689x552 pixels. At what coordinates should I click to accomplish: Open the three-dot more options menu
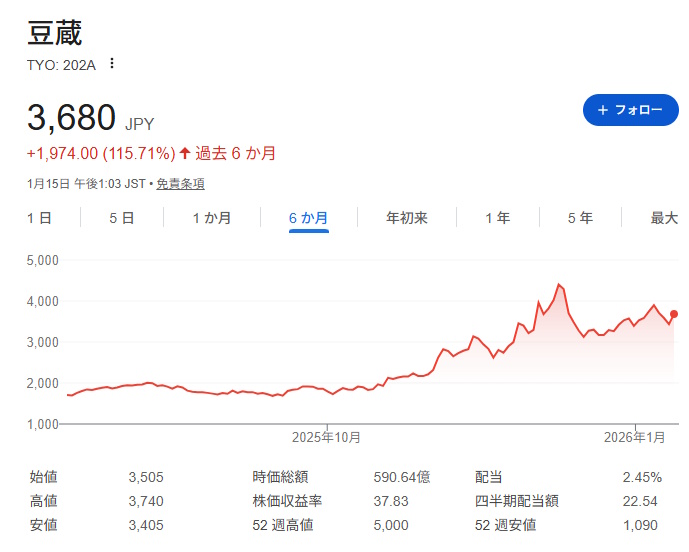coord(112,64)
